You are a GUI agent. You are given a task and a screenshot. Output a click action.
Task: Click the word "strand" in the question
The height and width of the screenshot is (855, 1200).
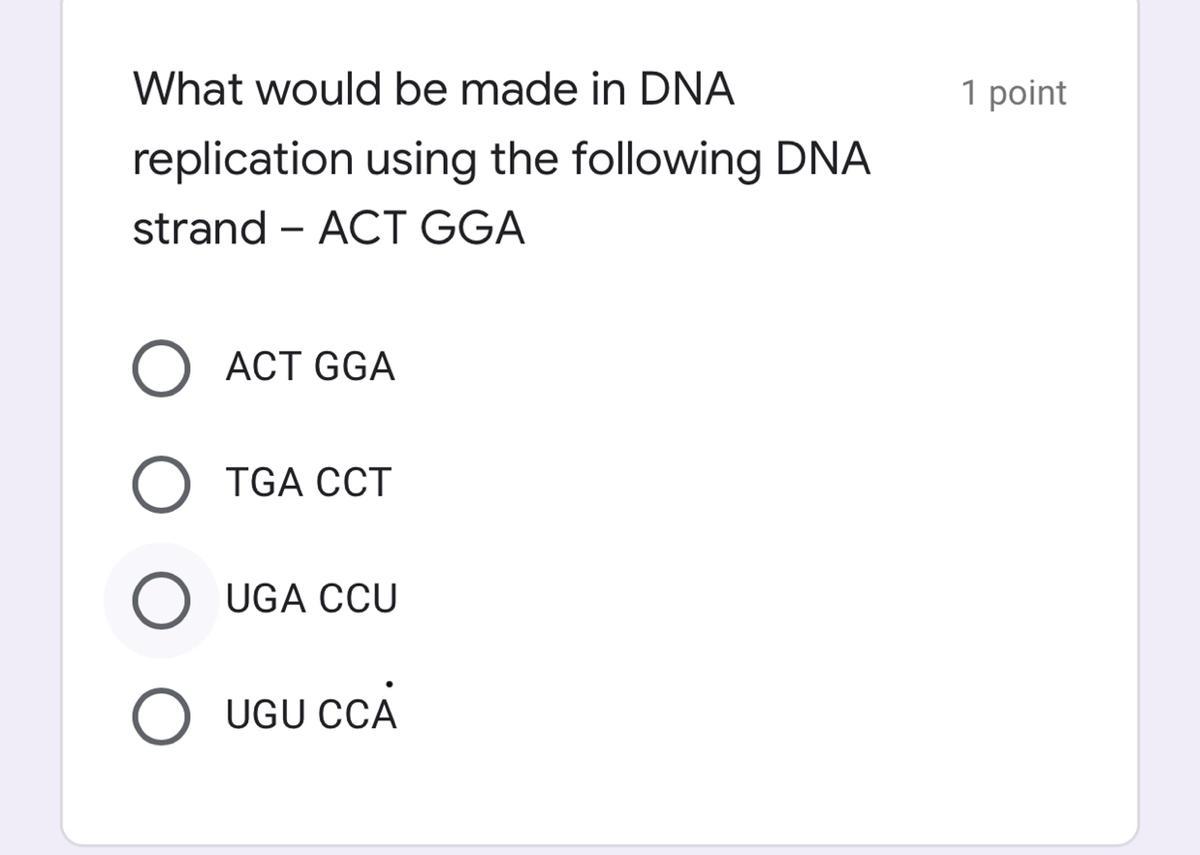click(x=199, y=229)
